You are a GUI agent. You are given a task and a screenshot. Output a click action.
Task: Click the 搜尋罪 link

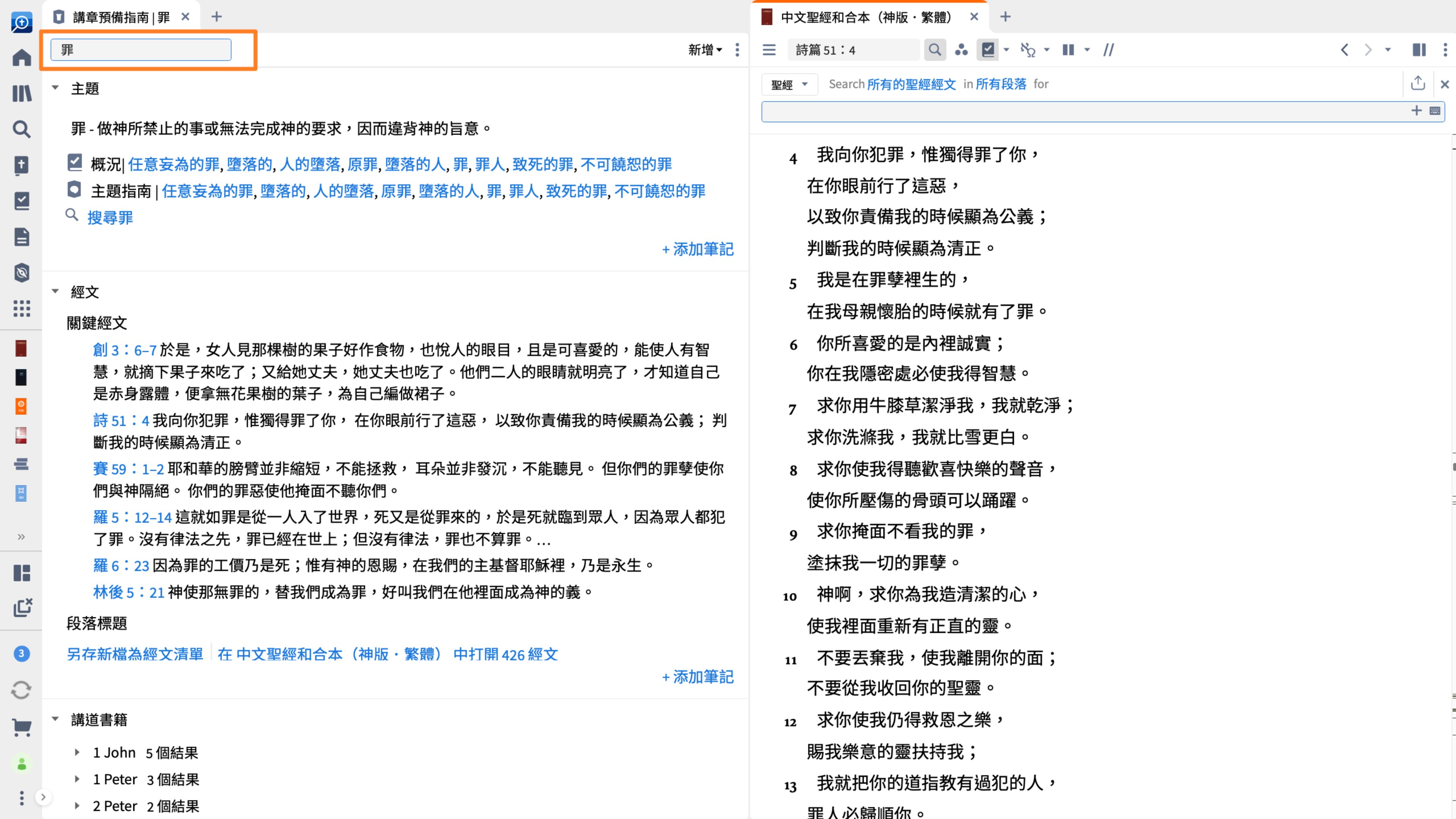pyautogui.click(x=110, y=218)
